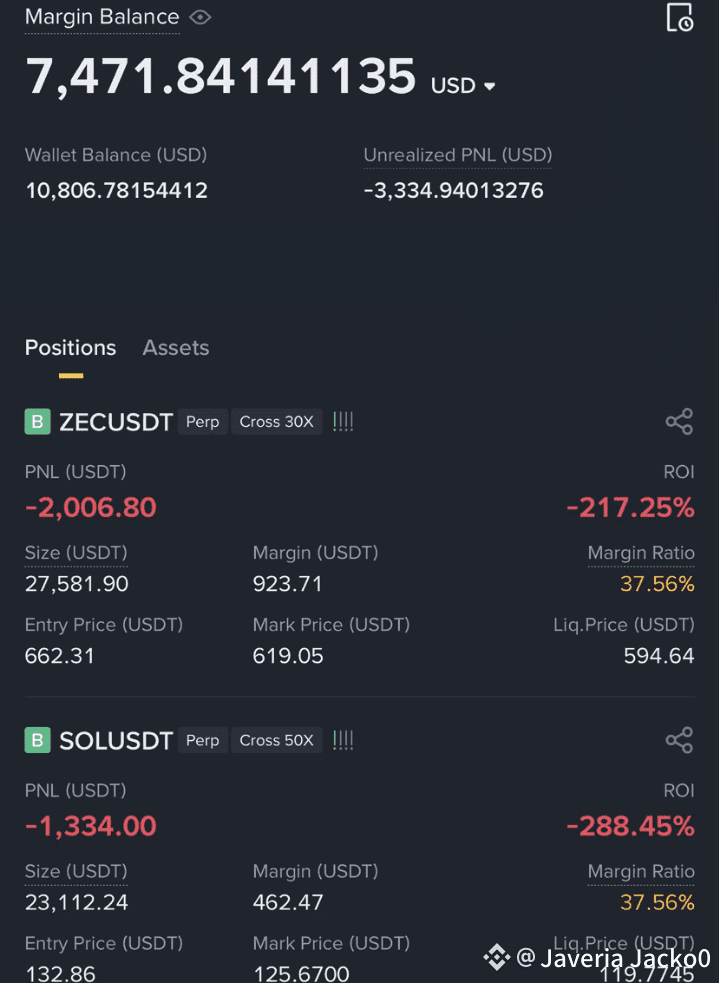Switch to the Assets tab
Image resolution: width=719 pixels, height=983 pixels.
click(176, 347)
